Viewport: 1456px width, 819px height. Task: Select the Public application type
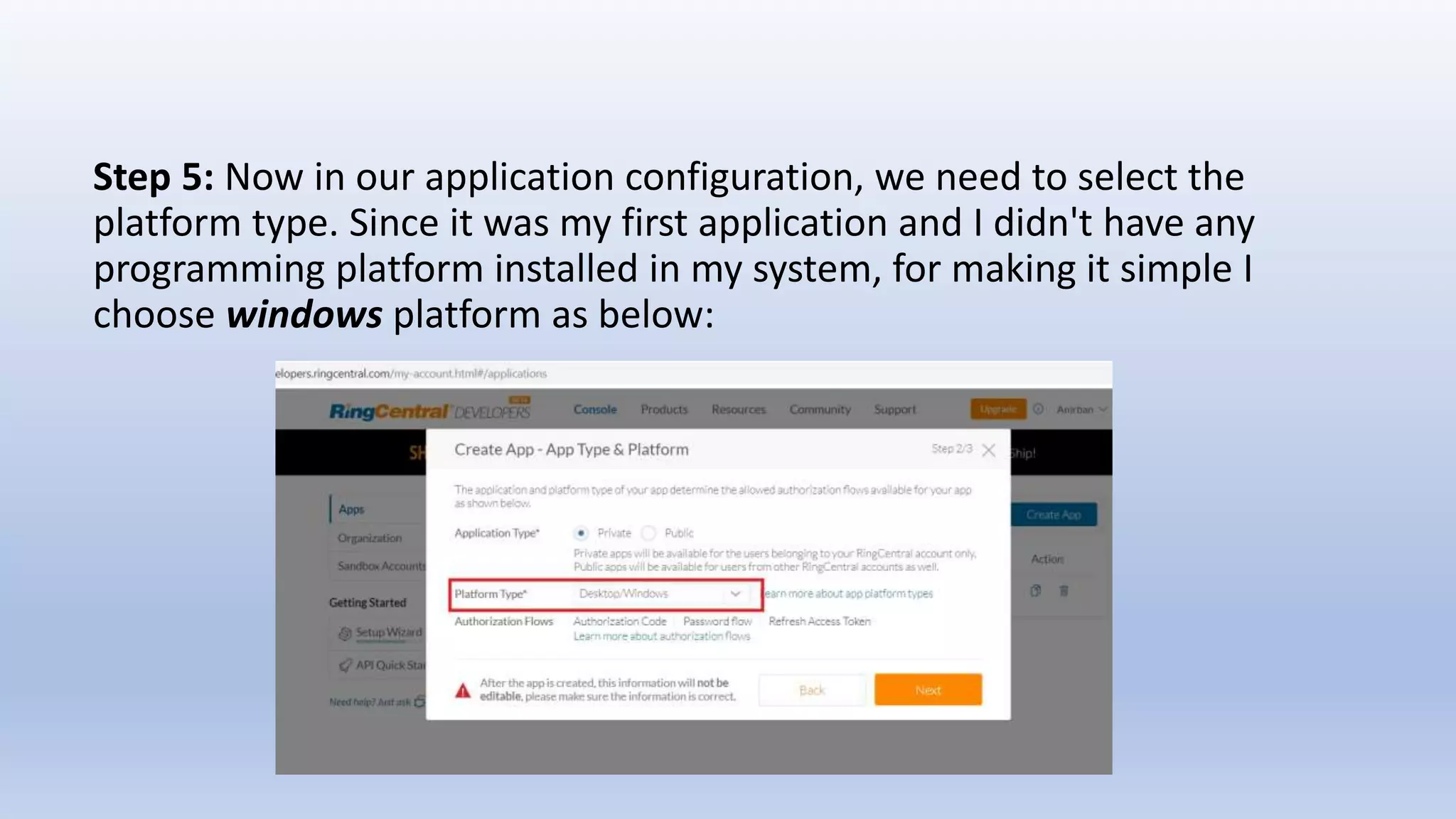pos(648,532)
